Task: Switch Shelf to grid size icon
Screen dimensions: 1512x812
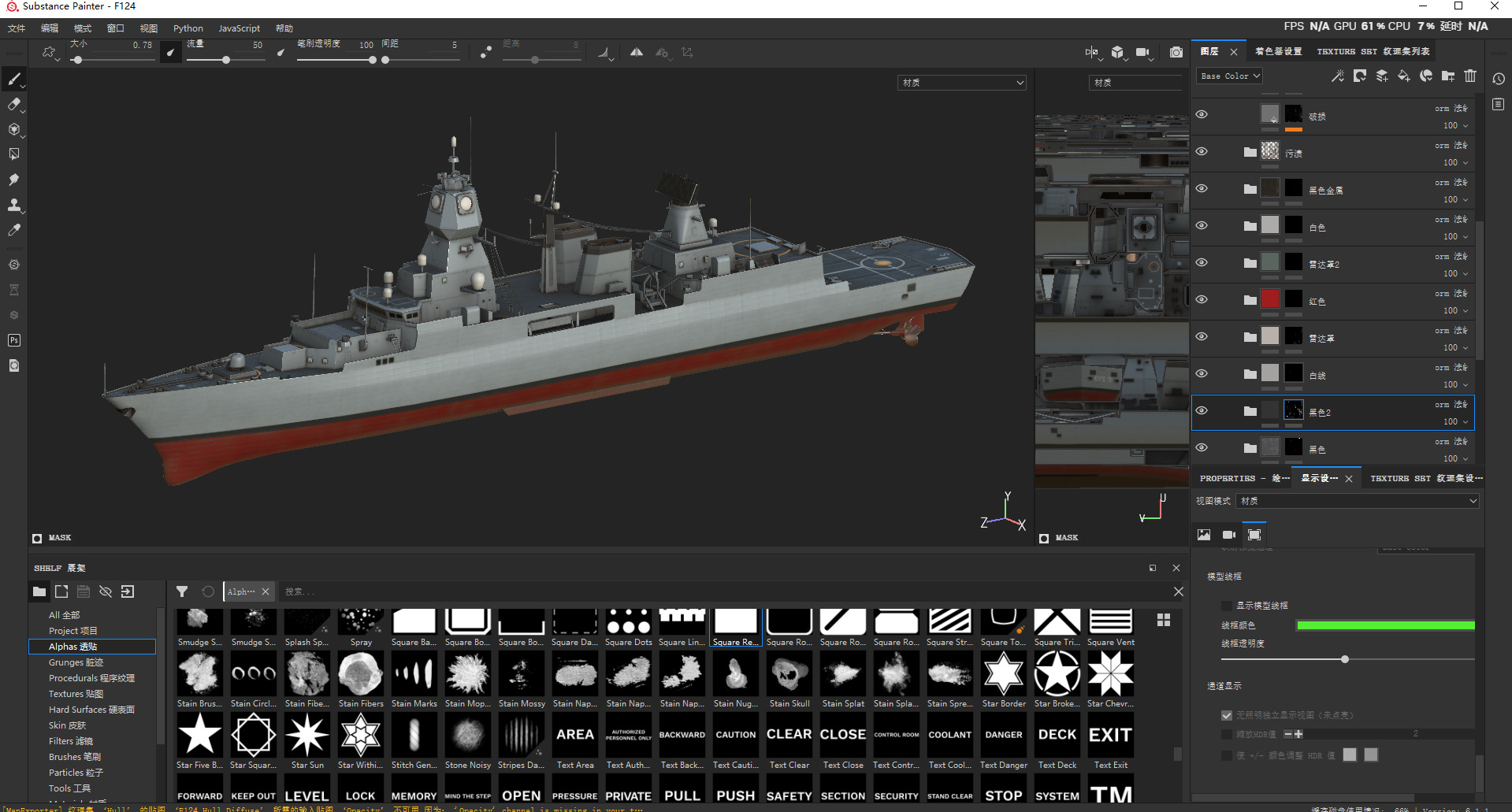Action: point(1164,621)
